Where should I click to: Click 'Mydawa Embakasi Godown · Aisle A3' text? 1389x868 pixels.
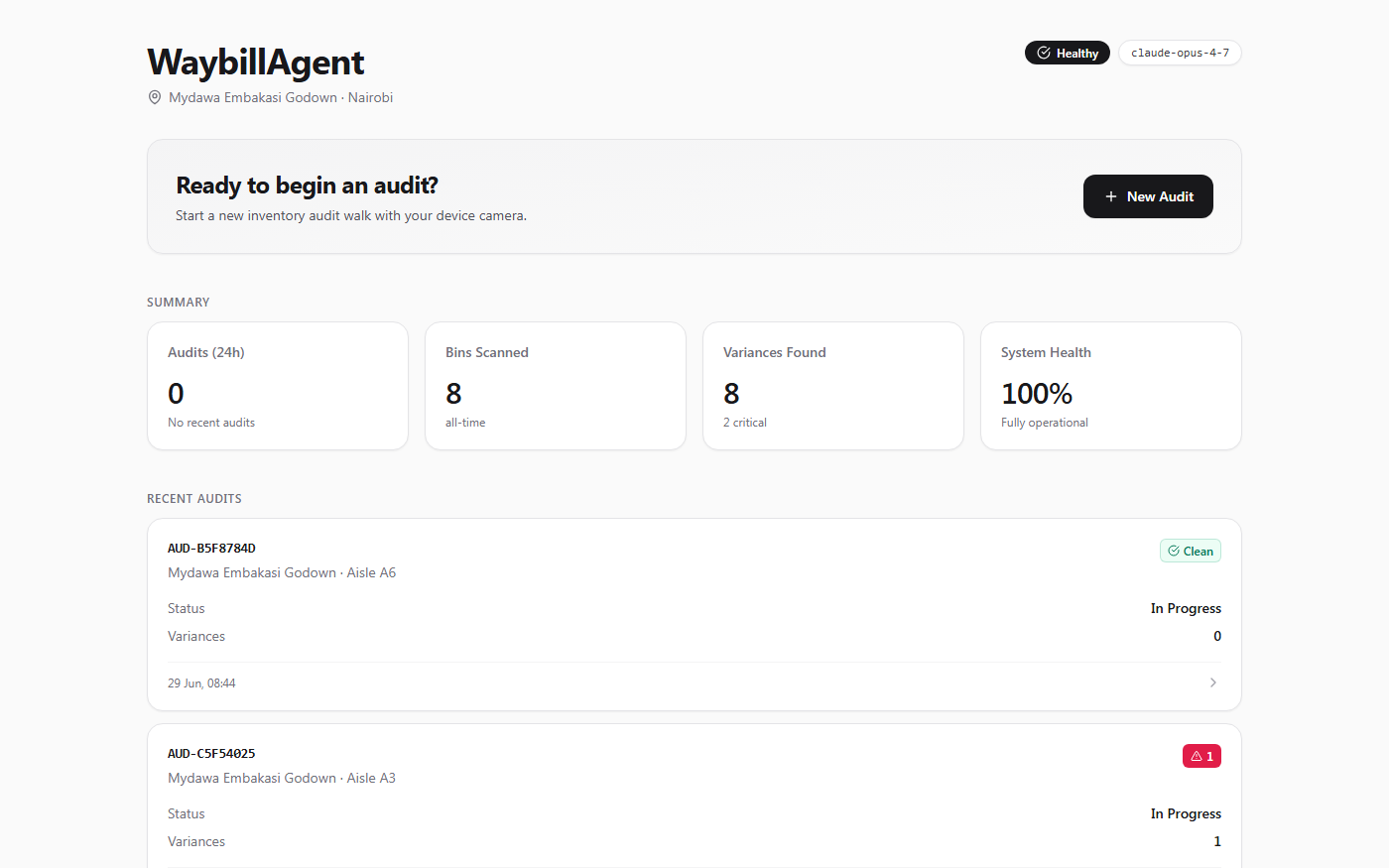click(x=282, y=778)
